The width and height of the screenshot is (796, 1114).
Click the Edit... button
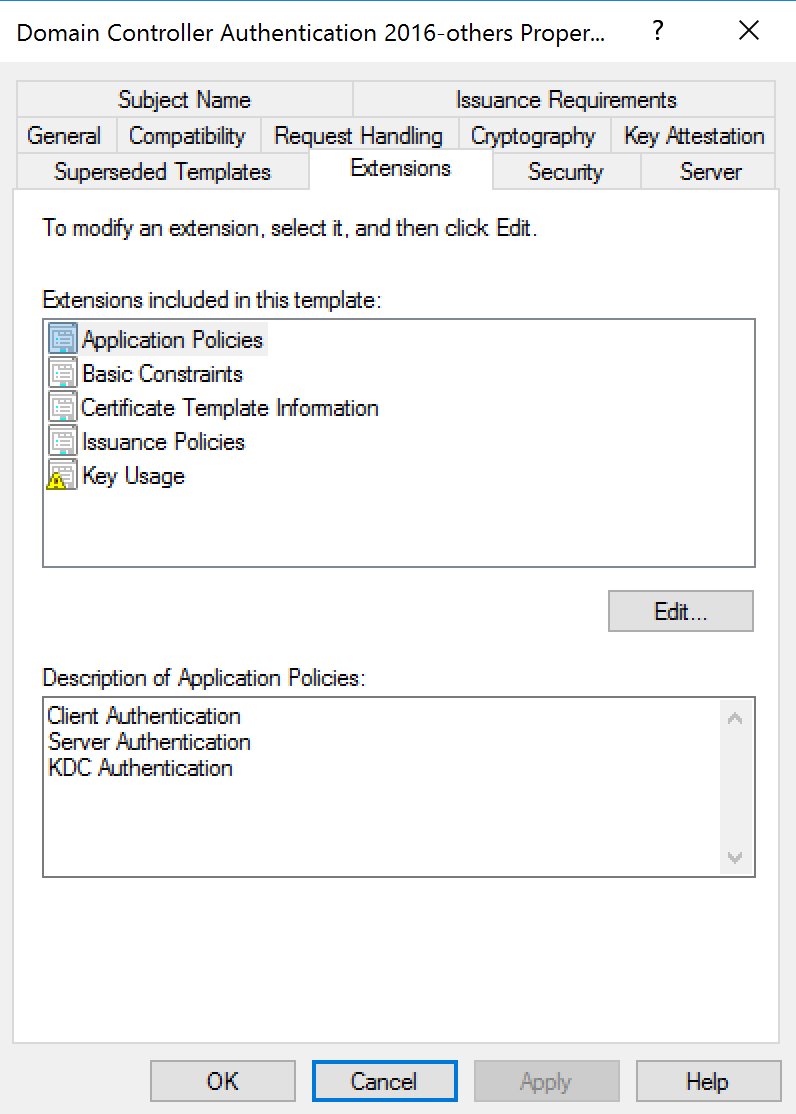[x=681, y=611]
